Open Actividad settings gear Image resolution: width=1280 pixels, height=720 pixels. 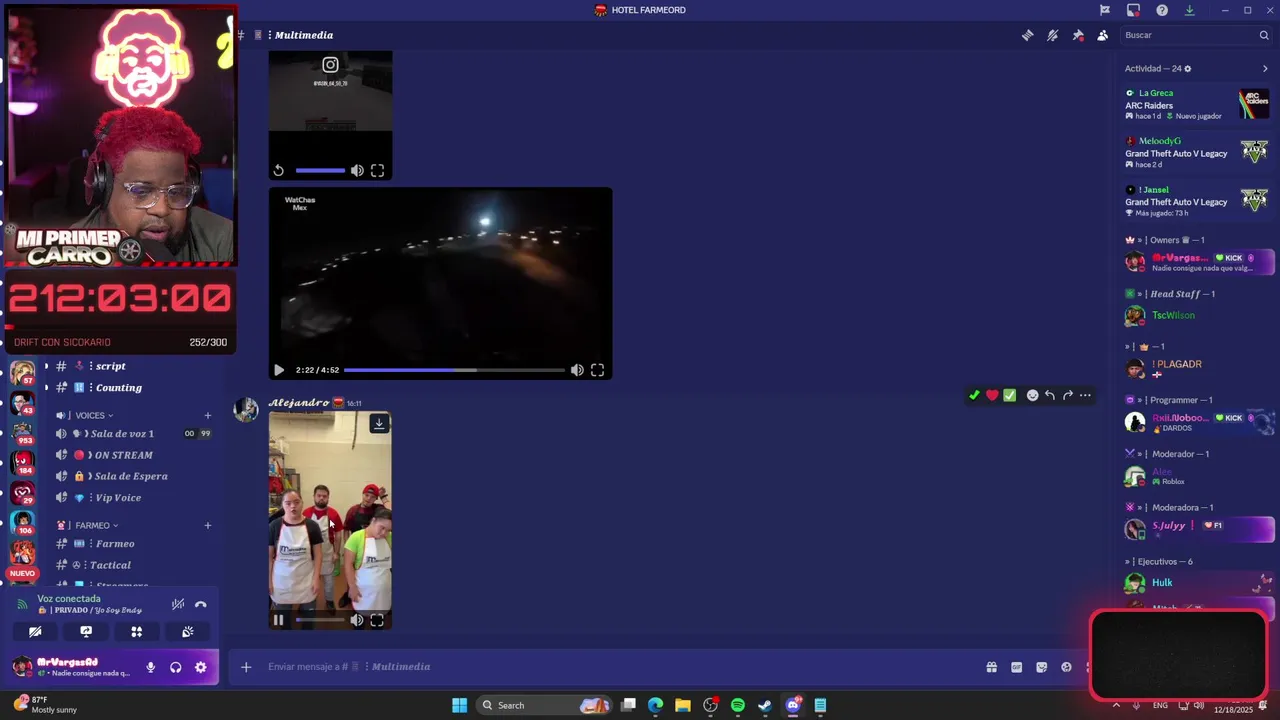point(1188,69)
